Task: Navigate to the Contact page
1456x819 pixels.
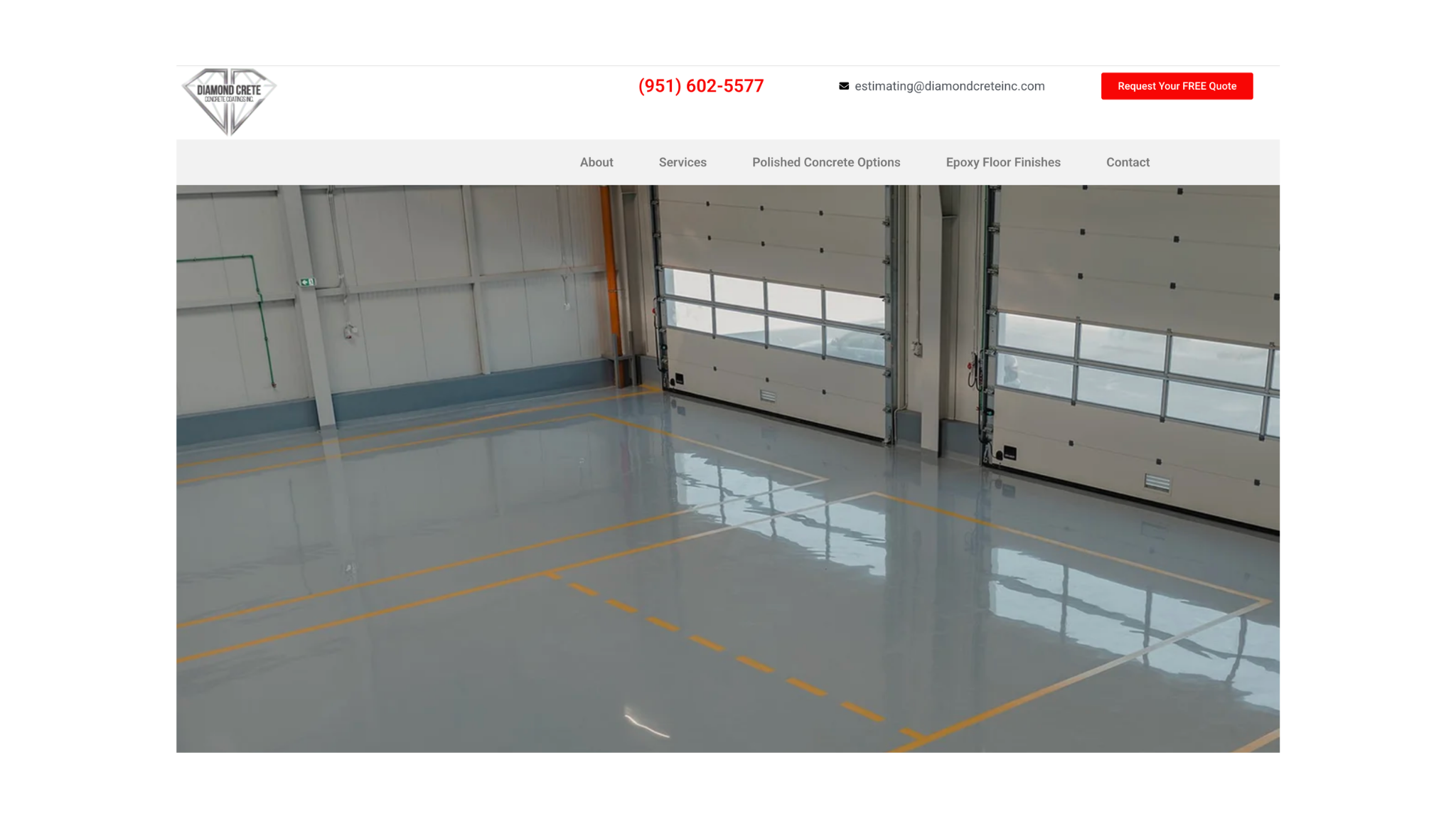Action: pyautogui.click(x=1128, y=162)
